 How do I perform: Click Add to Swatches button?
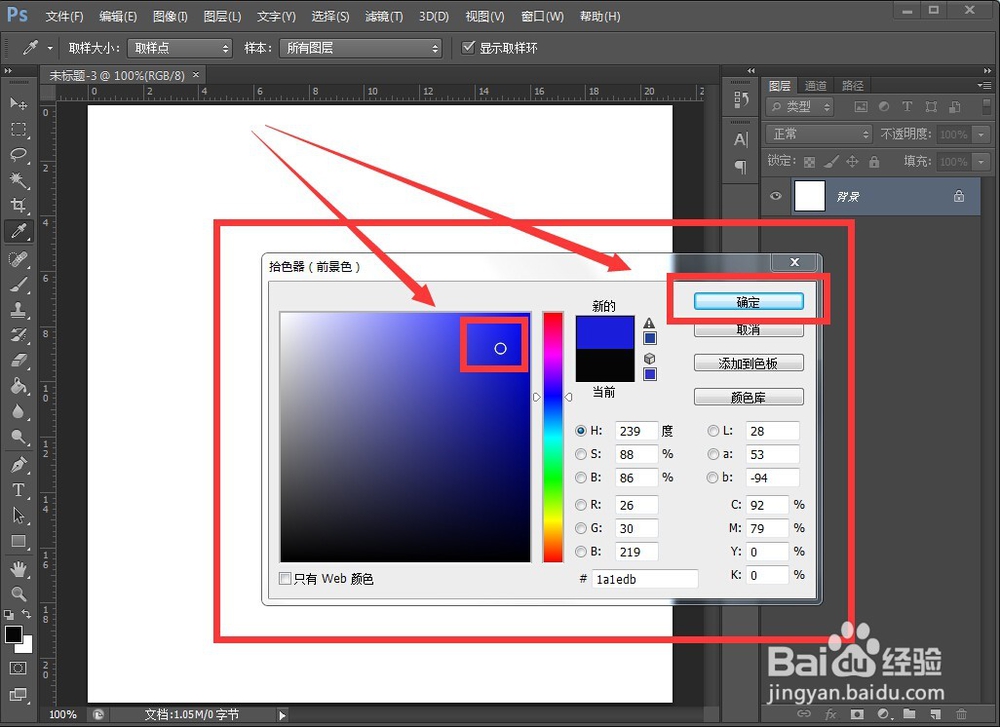pyautogui.click(x=748, y=364)
